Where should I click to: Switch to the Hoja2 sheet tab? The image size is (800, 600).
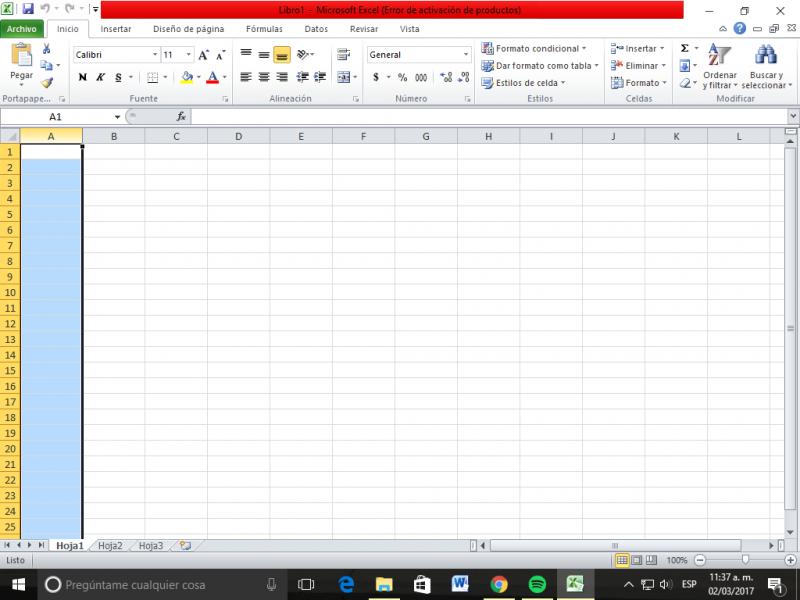pyautogui.click(x=110, y=546)
